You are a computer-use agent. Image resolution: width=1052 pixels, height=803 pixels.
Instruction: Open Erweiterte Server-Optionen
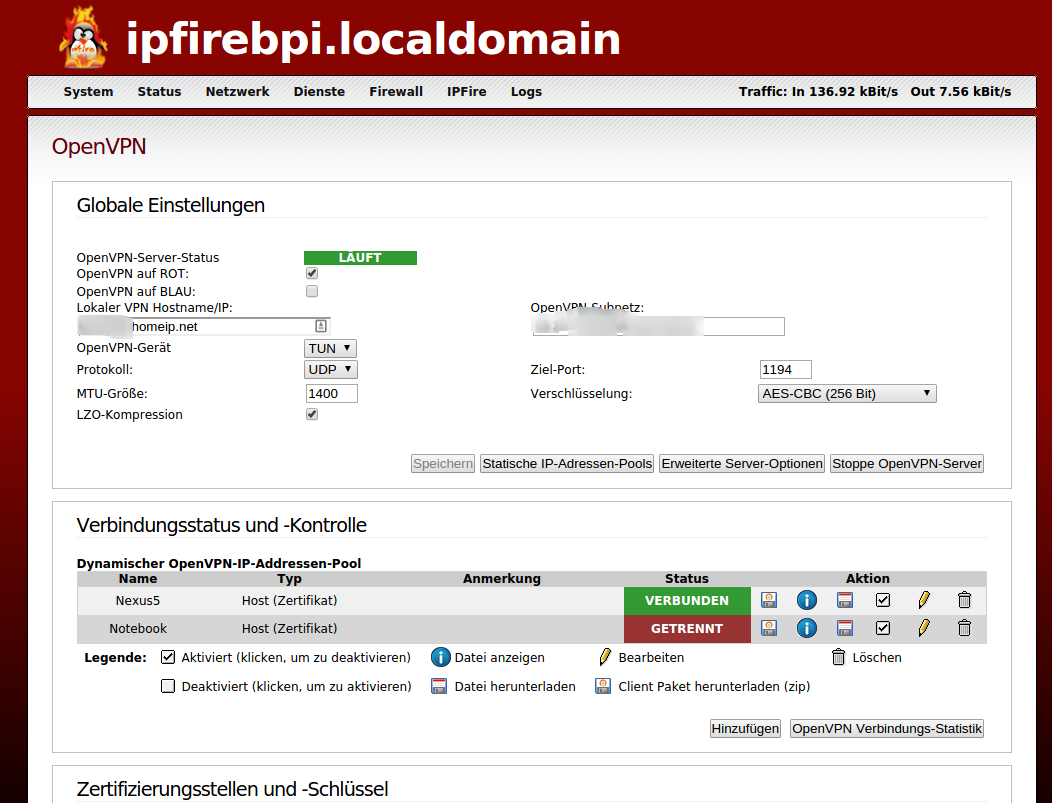pyautogui.click(x=742, y=464)
